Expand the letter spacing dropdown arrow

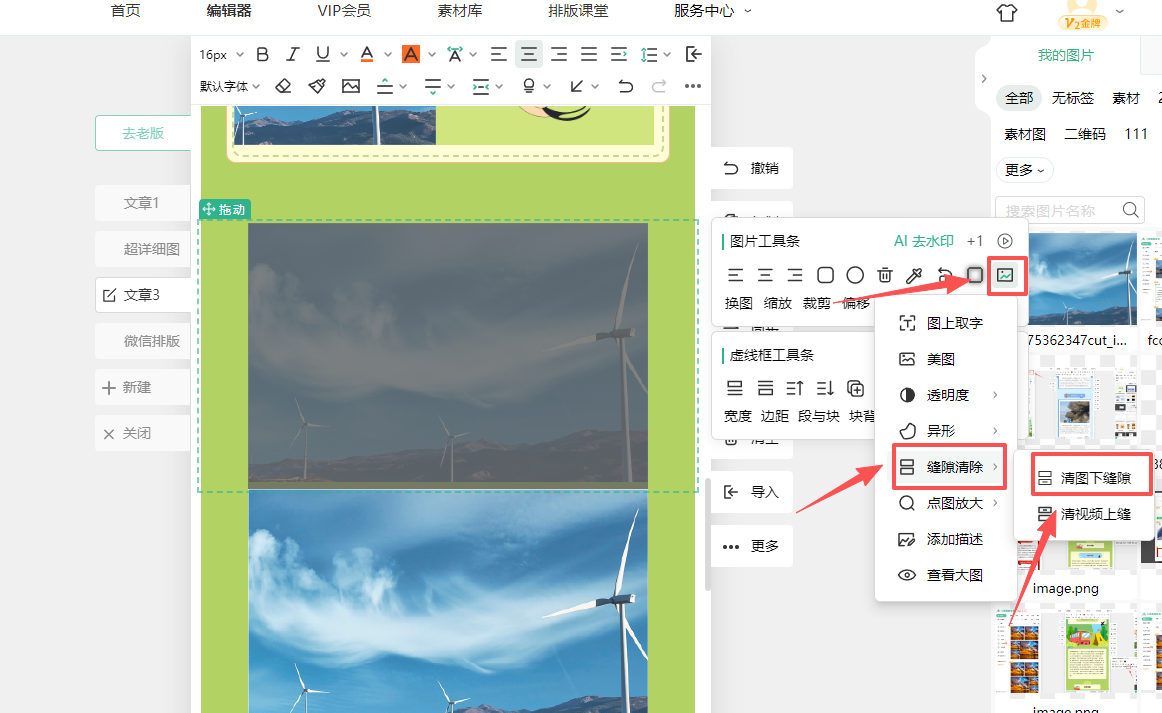(x=473, y=54)
